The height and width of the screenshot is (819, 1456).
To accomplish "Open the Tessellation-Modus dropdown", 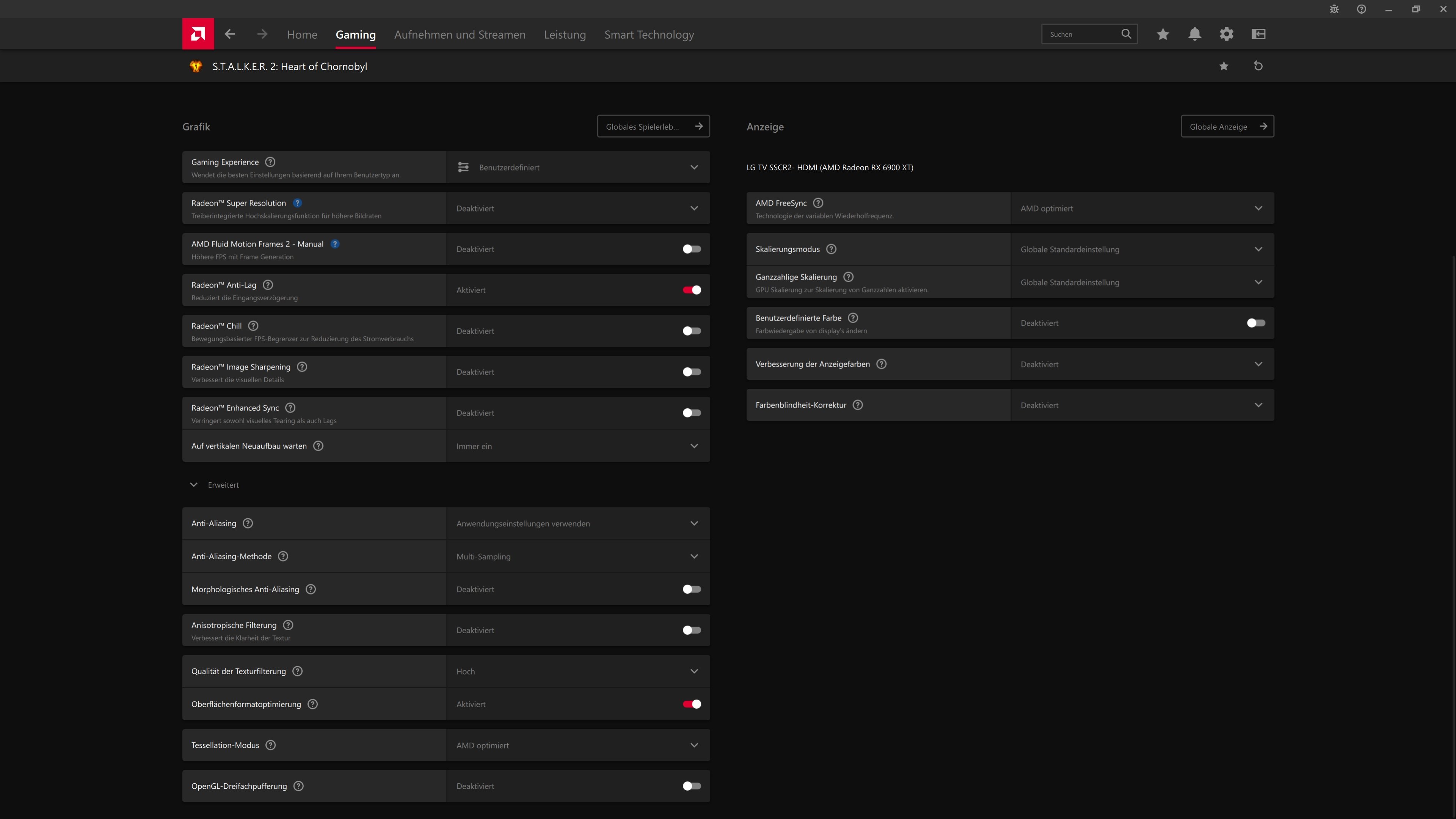I will [577, 745].
